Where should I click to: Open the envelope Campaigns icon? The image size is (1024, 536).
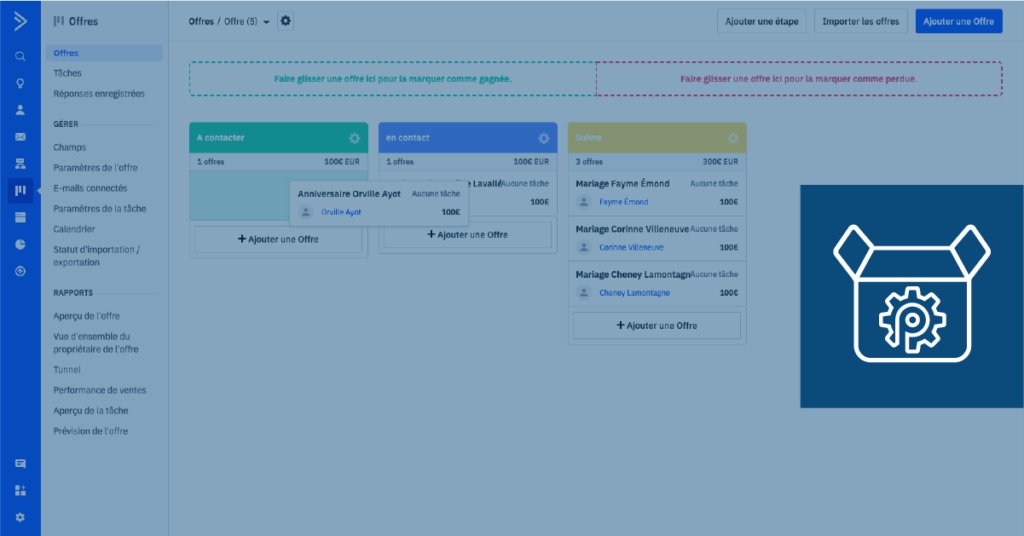[x=20, y=136]
